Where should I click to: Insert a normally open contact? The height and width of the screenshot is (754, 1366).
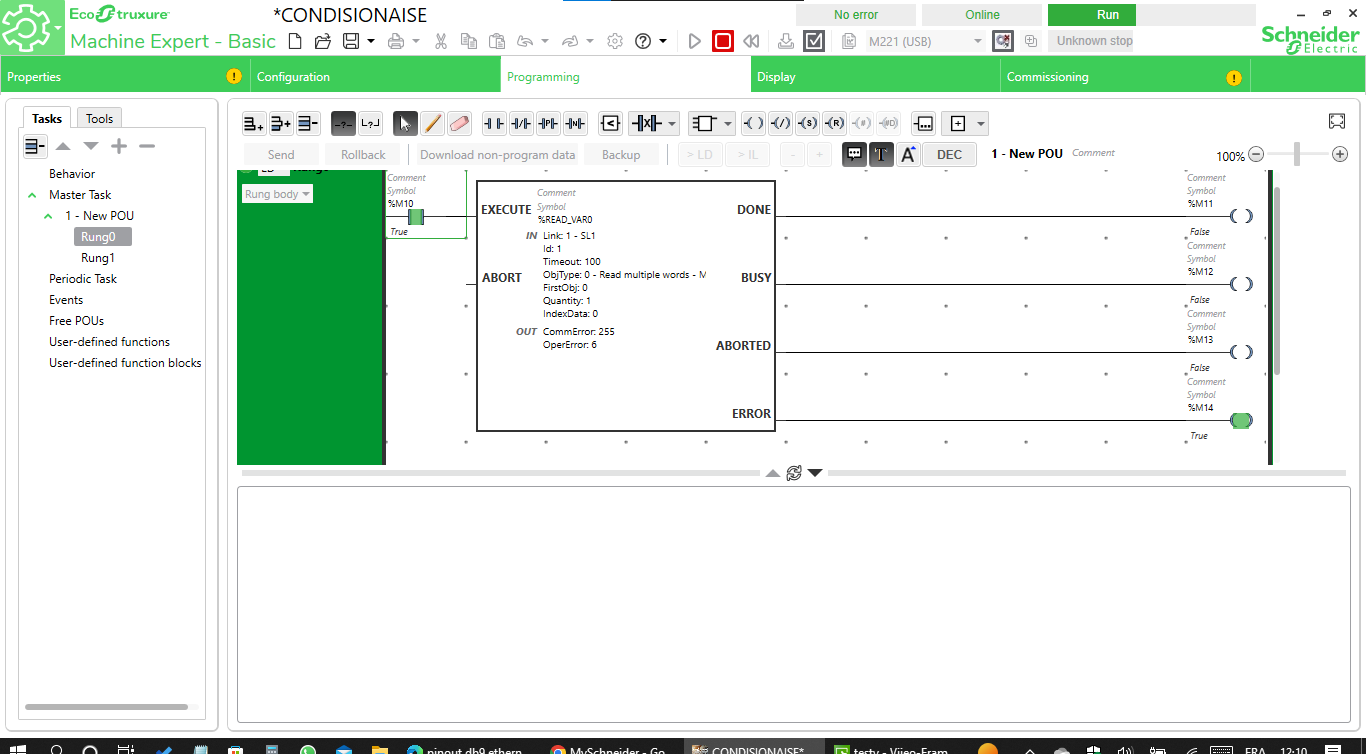click(x=494, y=123)
